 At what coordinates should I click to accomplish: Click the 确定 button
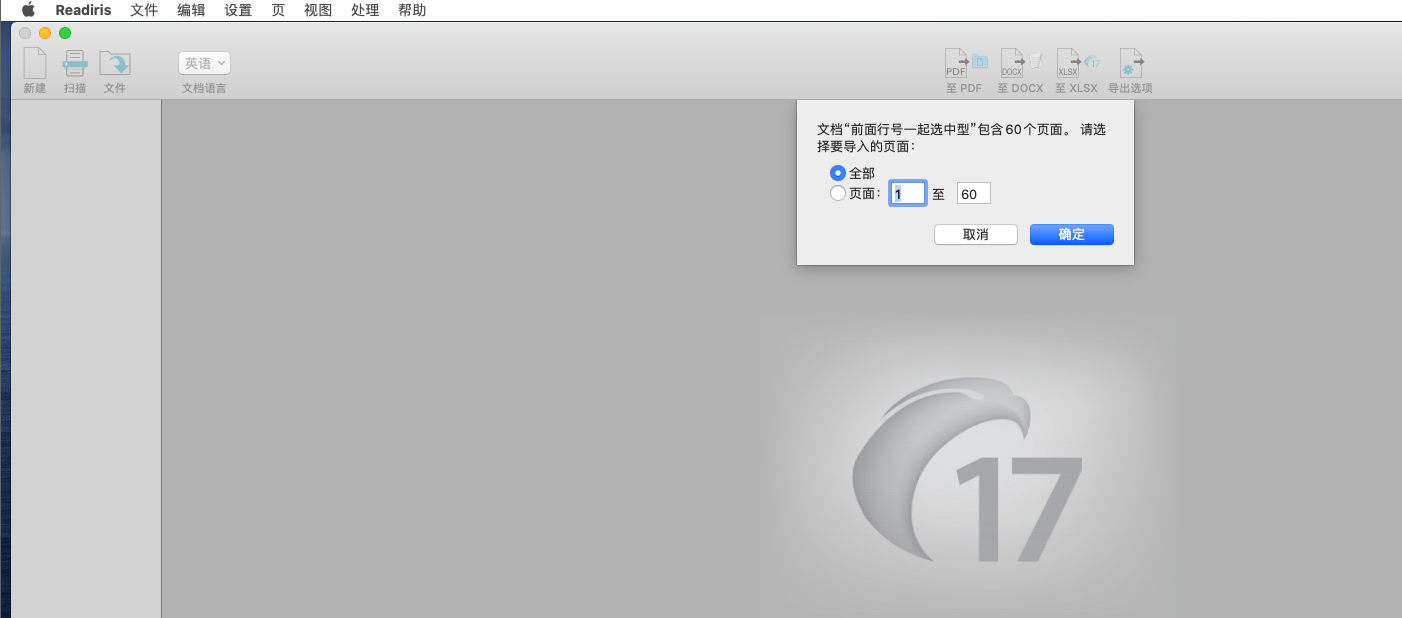(1072, 234)
